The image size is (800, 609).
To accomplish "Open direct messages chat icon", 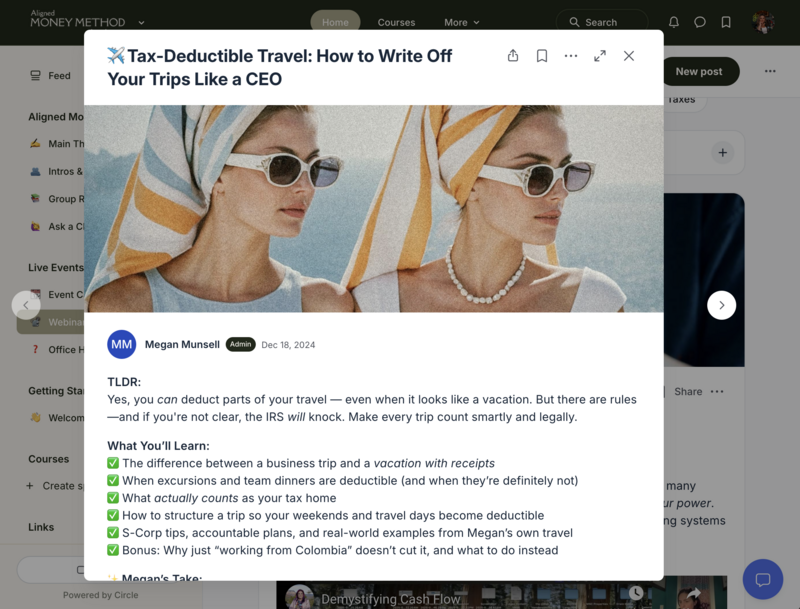I will point(700,22).
